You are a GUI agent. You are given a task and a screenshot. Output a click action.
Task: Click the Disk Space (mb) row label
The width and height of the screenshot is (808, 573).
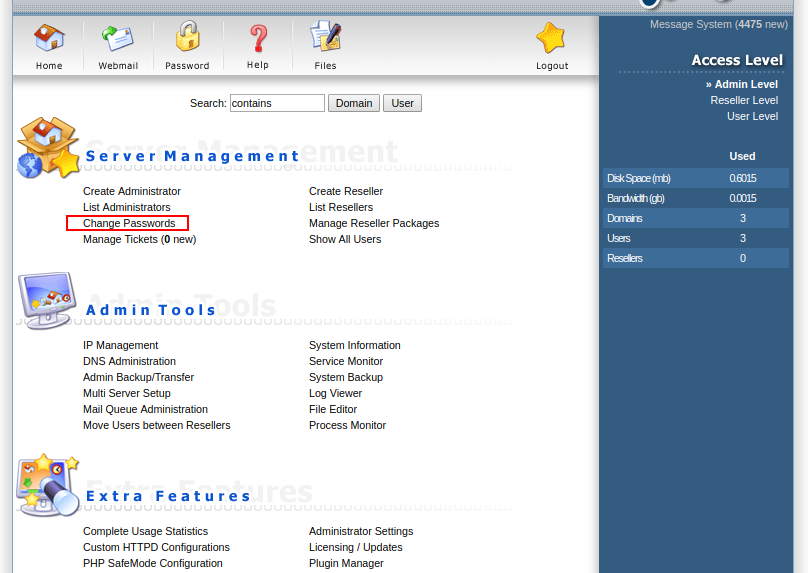(638, 178)
